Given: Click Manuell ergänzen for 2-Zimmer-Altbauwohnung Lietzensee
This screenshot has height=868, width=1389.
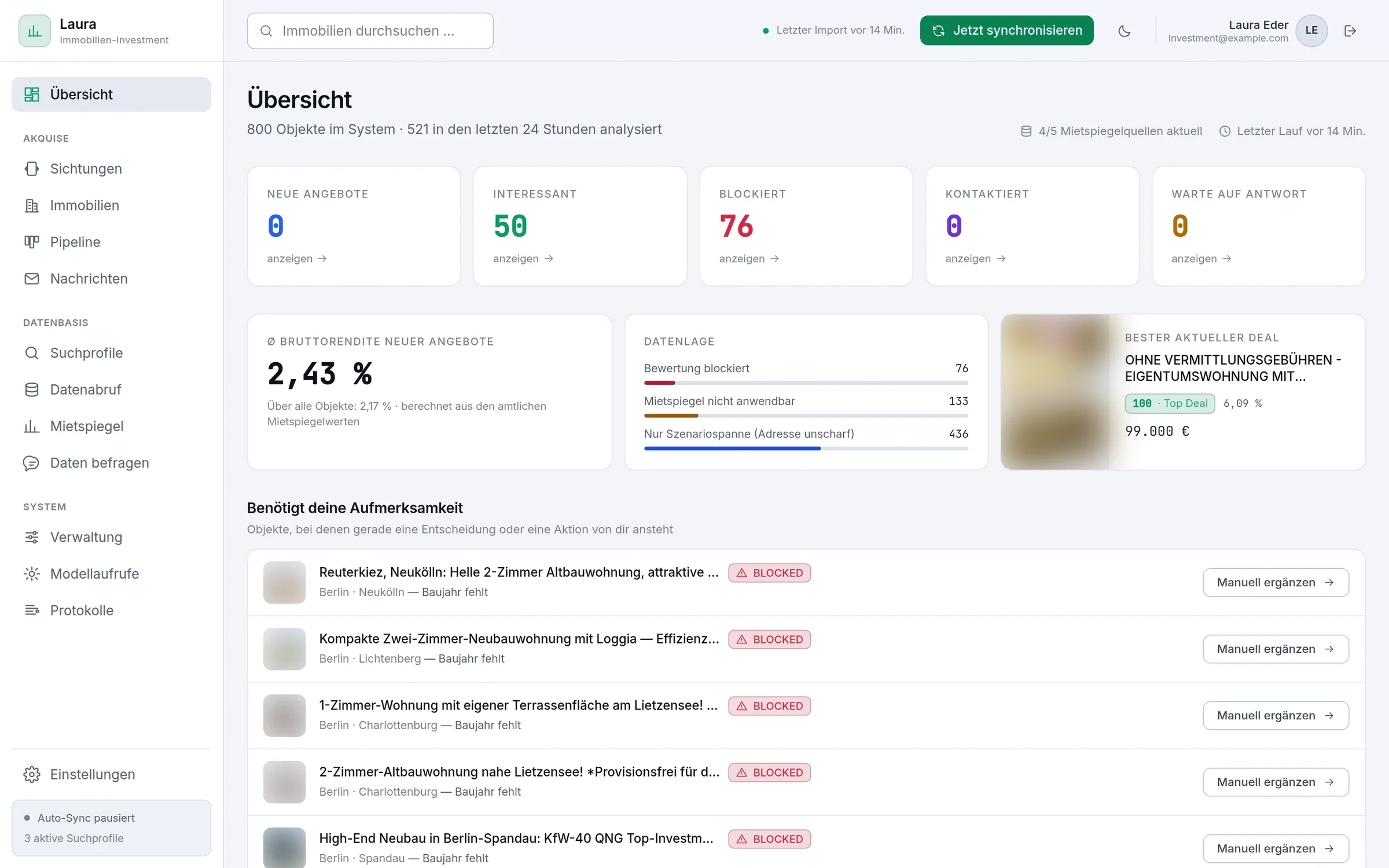Looking at the screenshot, I should click(x=1276, y=782).
